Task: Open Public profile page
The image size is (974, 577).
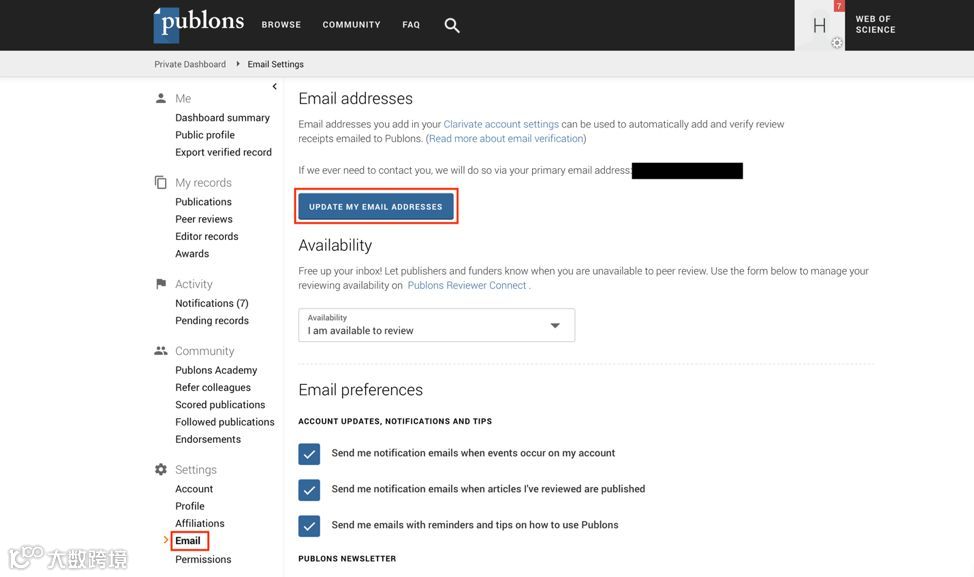Action: pyautogui.click(x=205, y=135)
